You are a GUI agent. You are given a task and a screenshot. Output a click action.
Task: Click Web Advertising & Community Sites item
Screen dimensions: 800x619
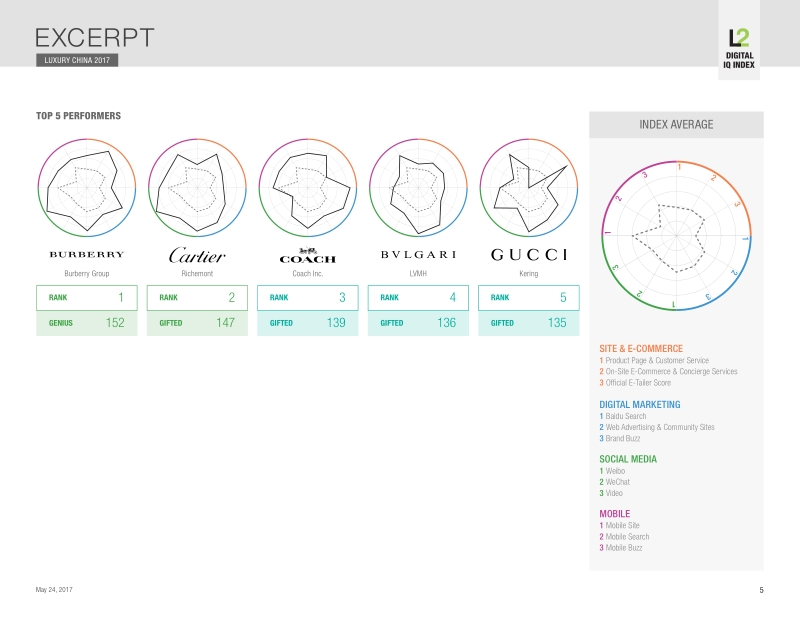[657, 427]
